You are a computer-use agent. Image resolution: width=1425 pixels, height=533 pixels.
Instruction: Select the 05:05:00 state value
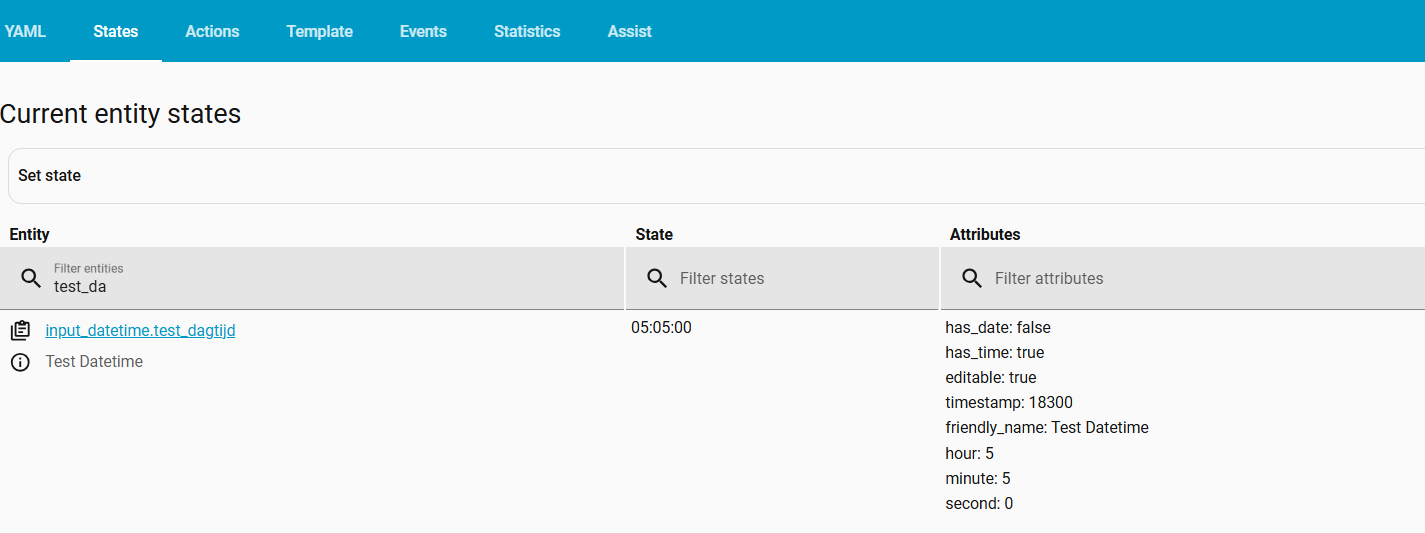click(x=661, y=327)
